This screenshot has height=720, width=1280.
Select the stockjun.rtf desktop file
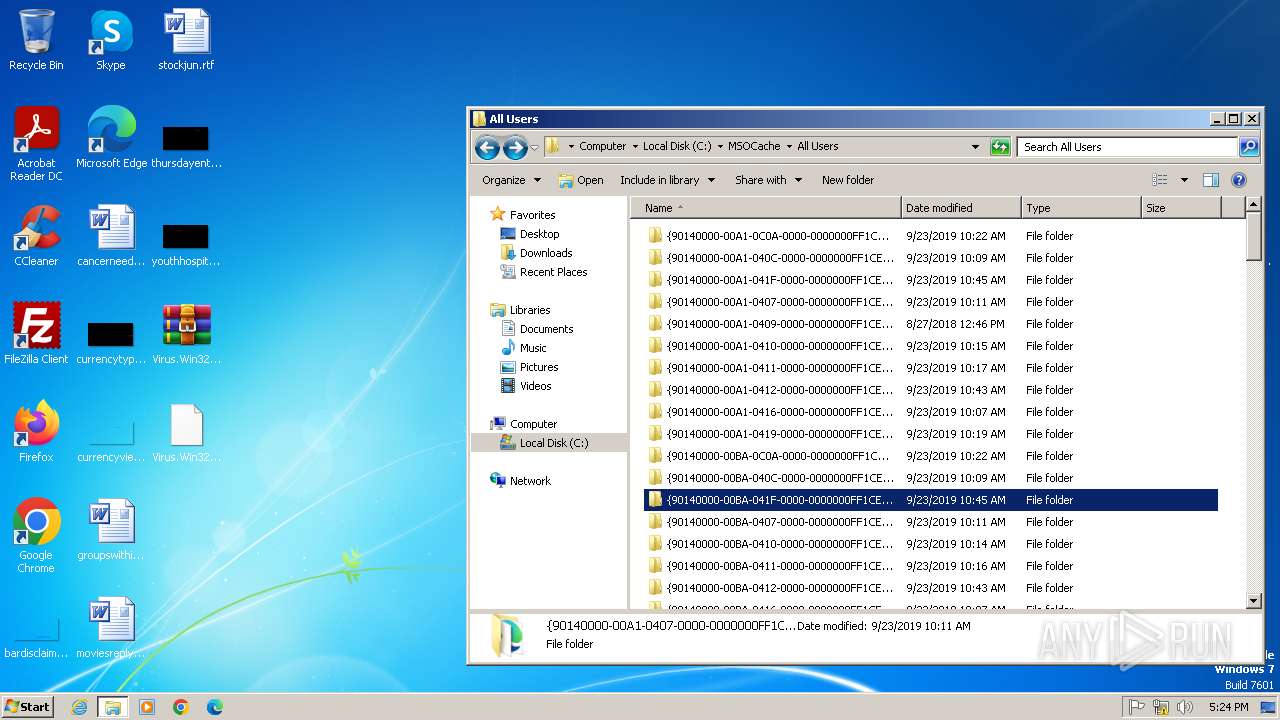tap(186, 40)
